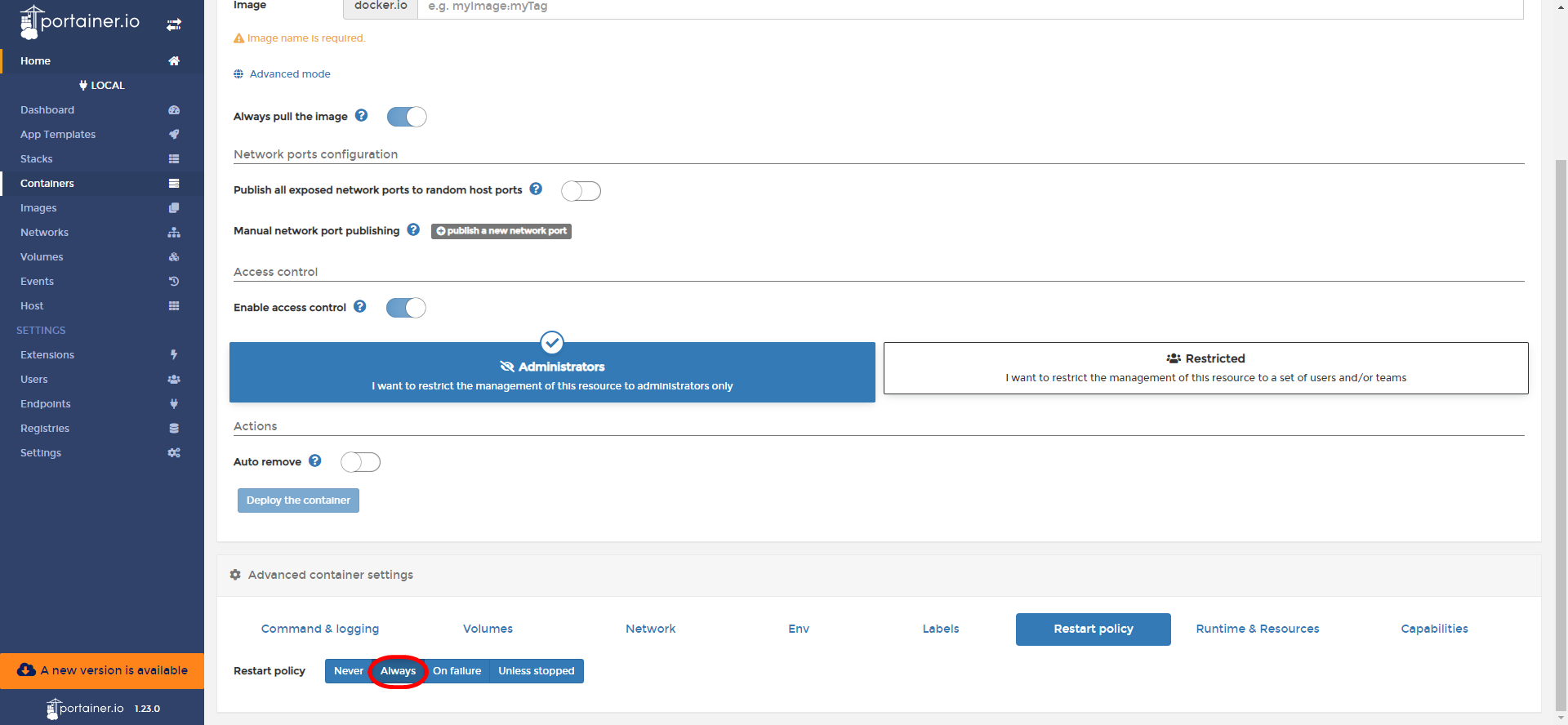This screenshot has height=725, width=1568.
Task: Click the globe icon next to Advanced mode
Action: click(238, 73)
